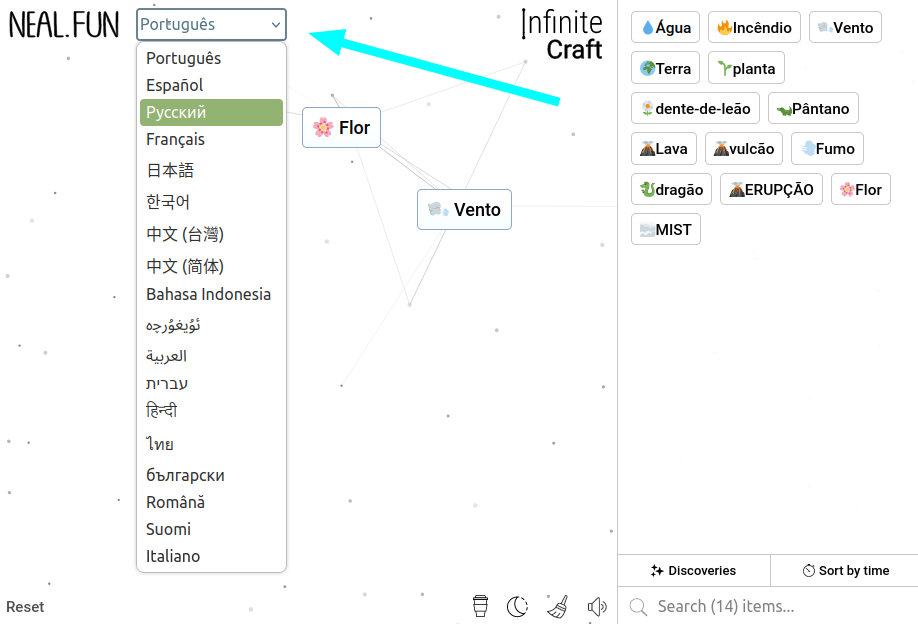Select Bahasa Indonesia language option

211,294
